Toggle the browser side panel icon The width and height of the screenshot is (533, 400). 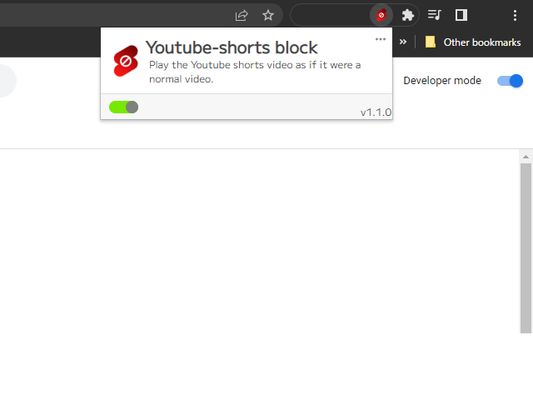pos(461,15)
